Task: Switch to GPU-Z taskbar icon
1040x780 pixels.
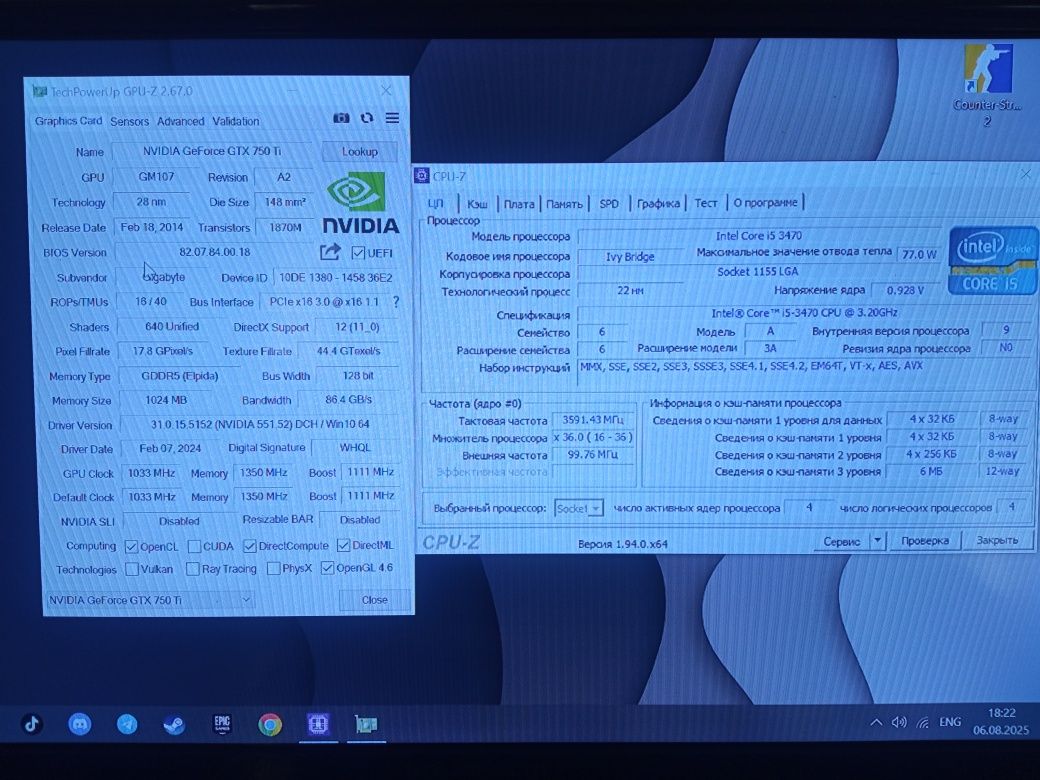Action: click(365, 724)
